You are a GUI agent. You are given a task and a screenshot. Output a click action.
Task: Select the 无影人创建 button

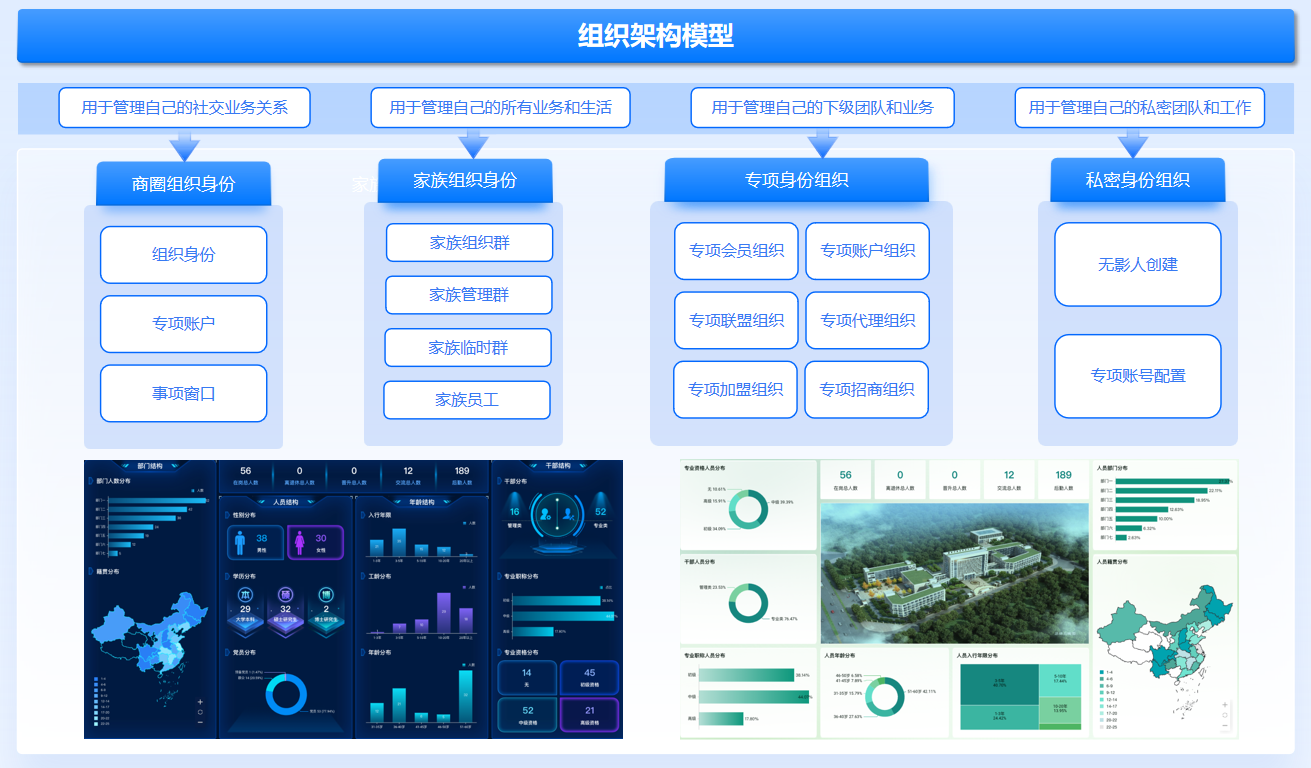point(1138,265)
